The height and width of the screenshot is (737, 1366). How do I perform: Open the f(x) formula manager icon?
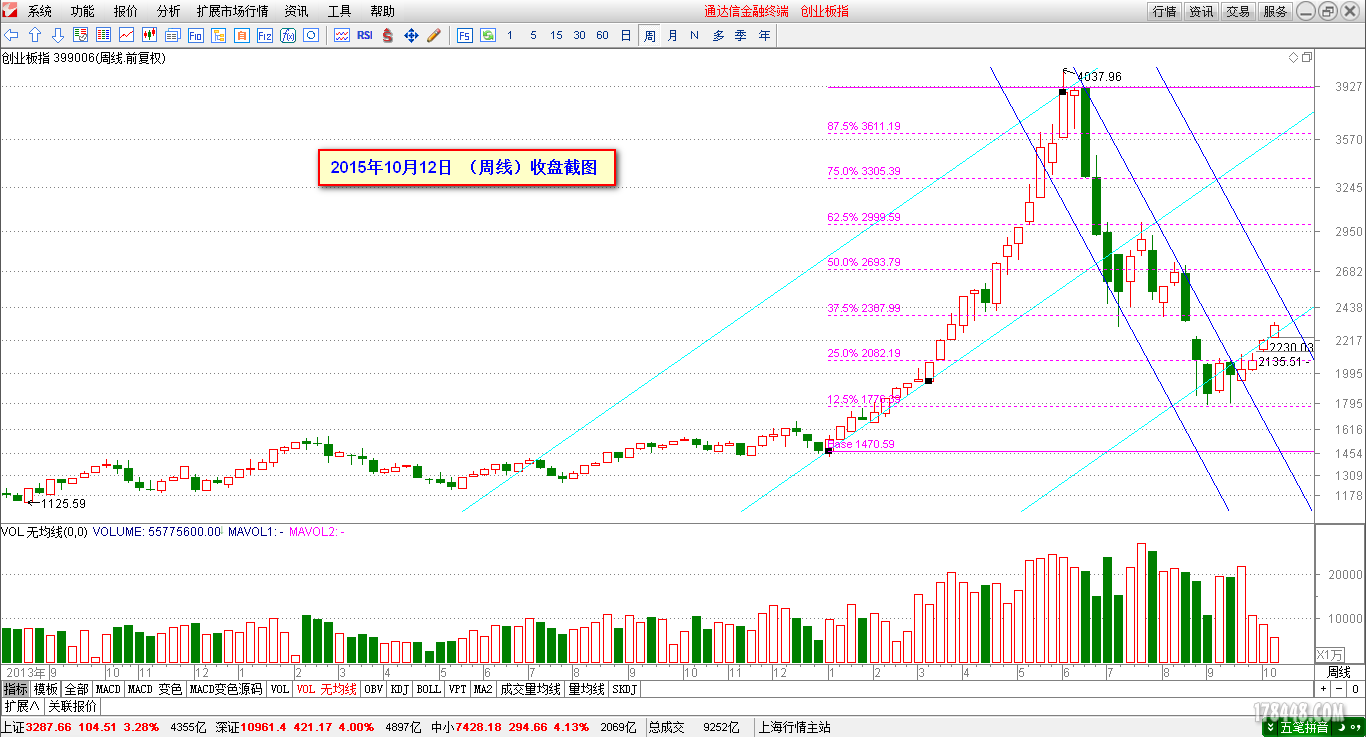tap(287, 35)
